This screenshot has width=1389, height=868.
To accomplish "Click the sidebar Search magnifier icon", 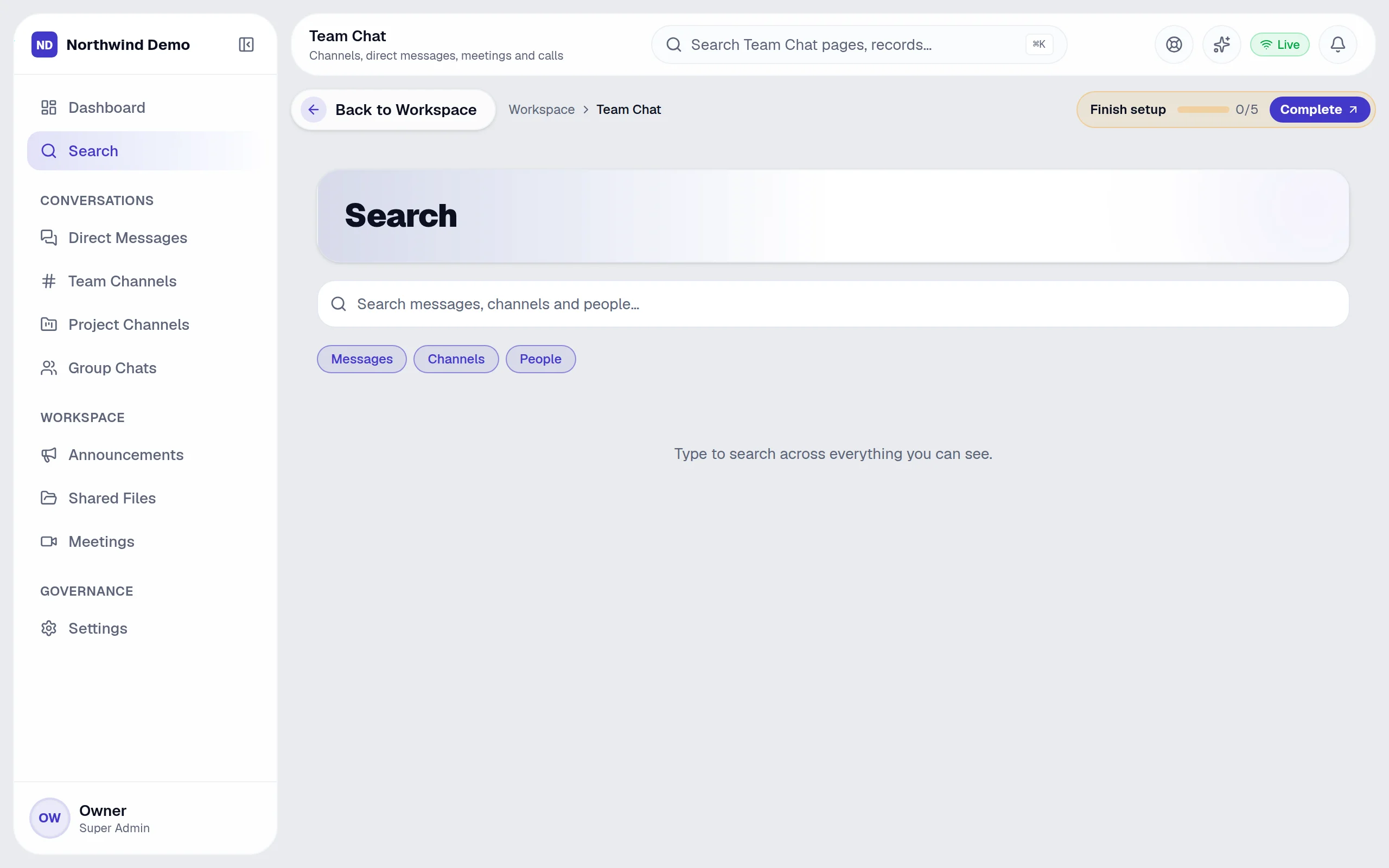I will pos(49,151).
